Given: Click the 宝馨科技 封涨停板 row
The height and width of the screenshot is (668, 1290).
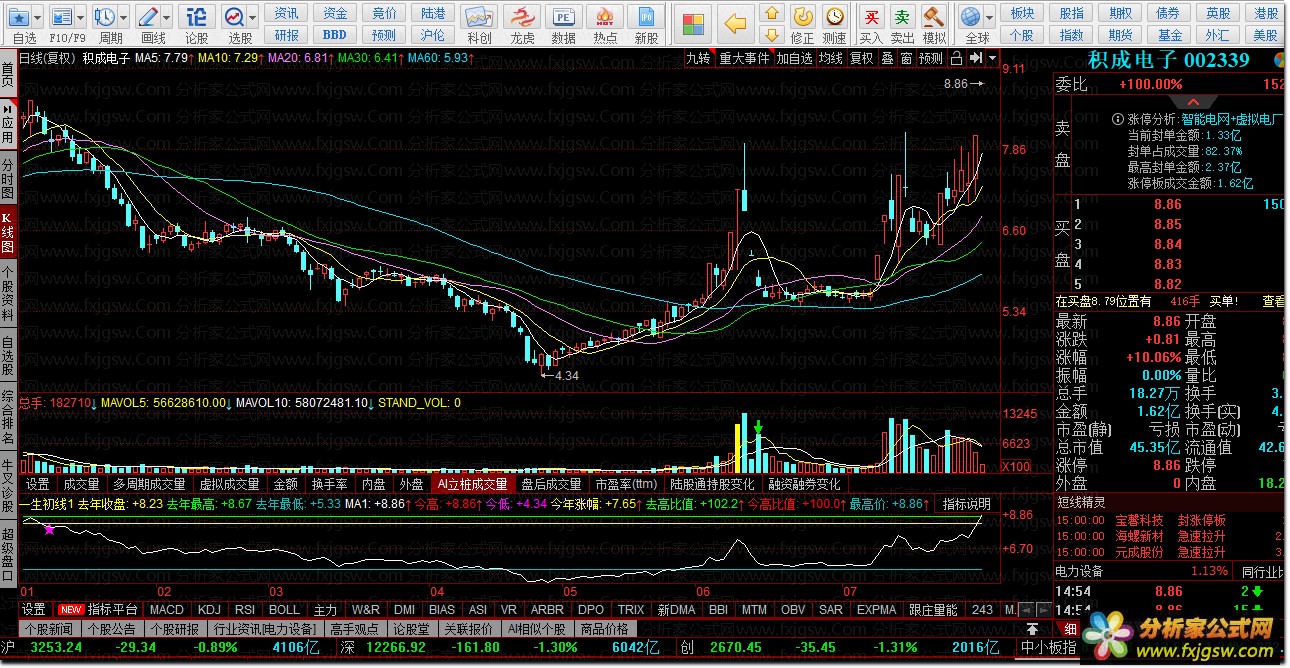Looking at the screenshot, I should pos(1170,520).
